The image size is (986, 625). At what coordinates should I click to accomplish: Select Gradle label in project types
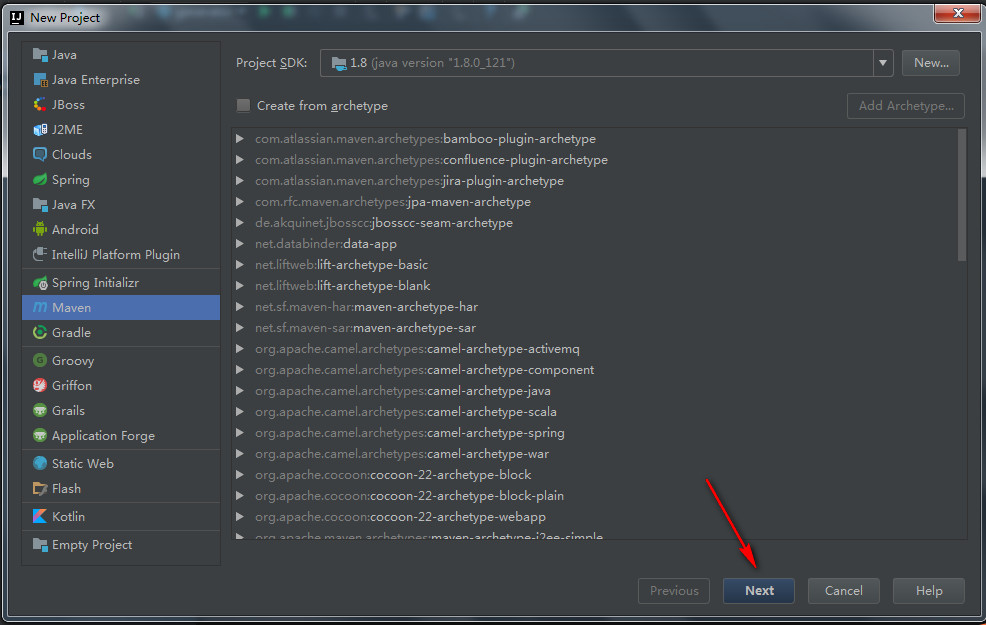[x=71, y=333]
